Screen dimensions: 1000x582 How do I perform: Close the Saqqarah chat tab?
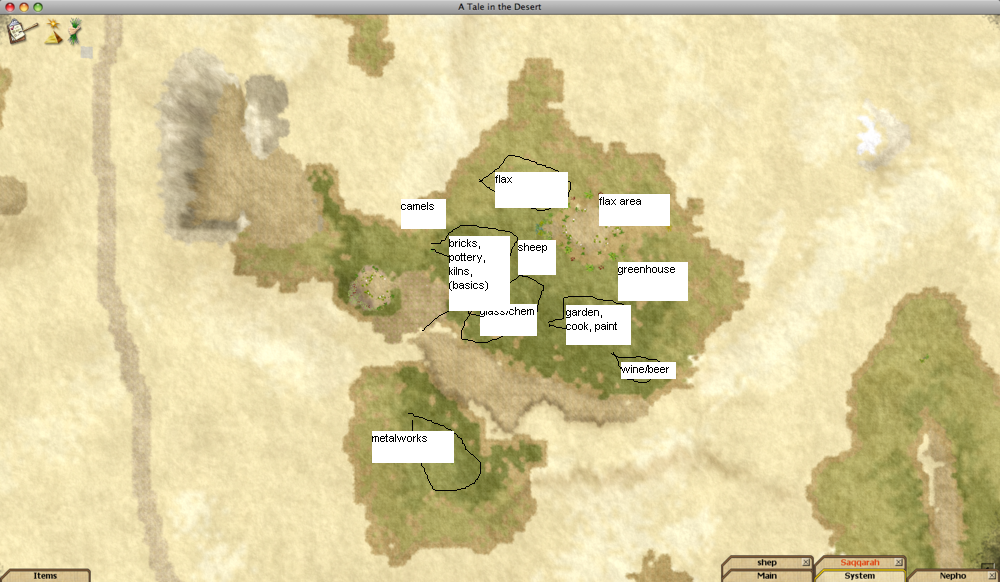coord(899,562)
